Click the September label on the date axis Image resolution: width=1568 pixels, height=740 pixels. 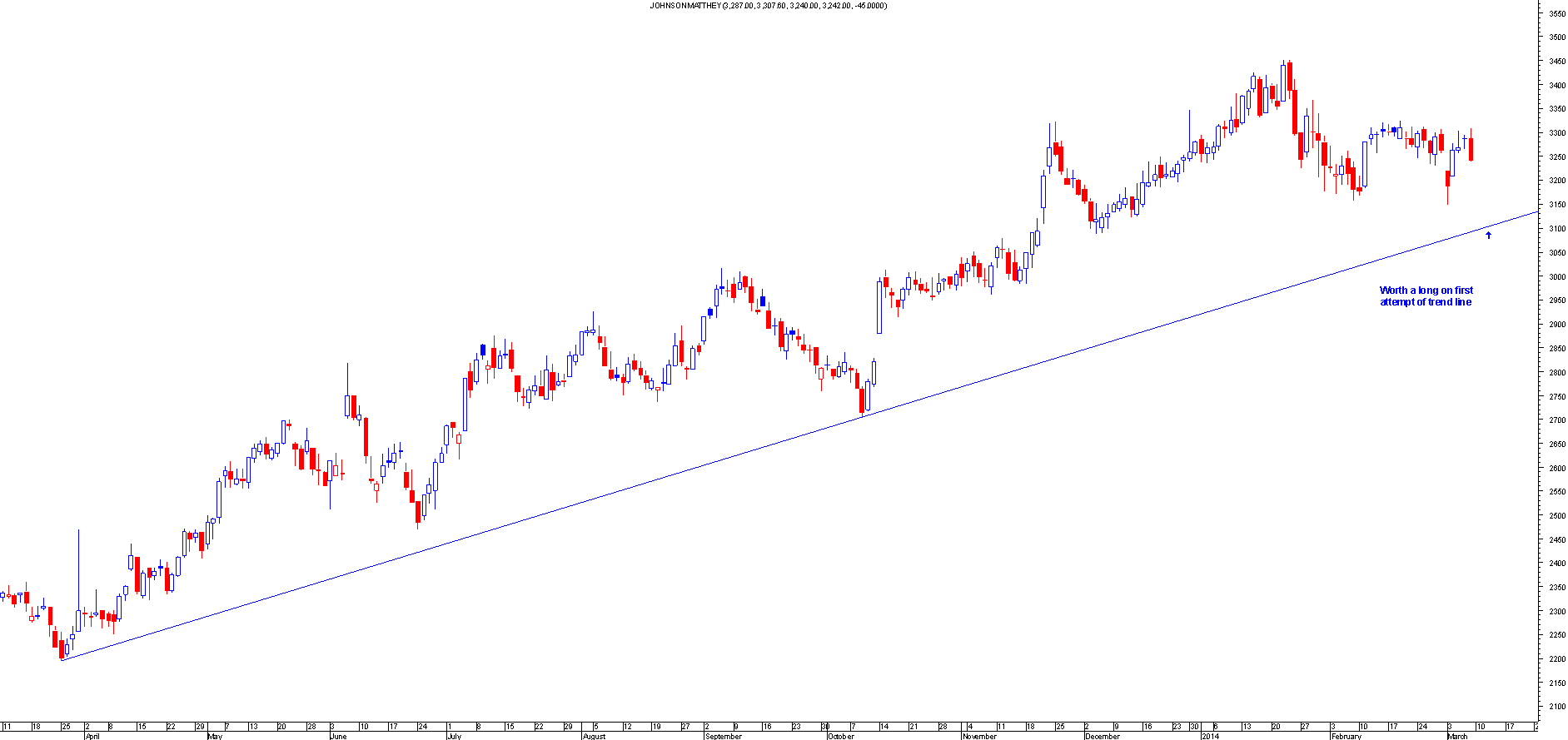(x=723, y=736)
